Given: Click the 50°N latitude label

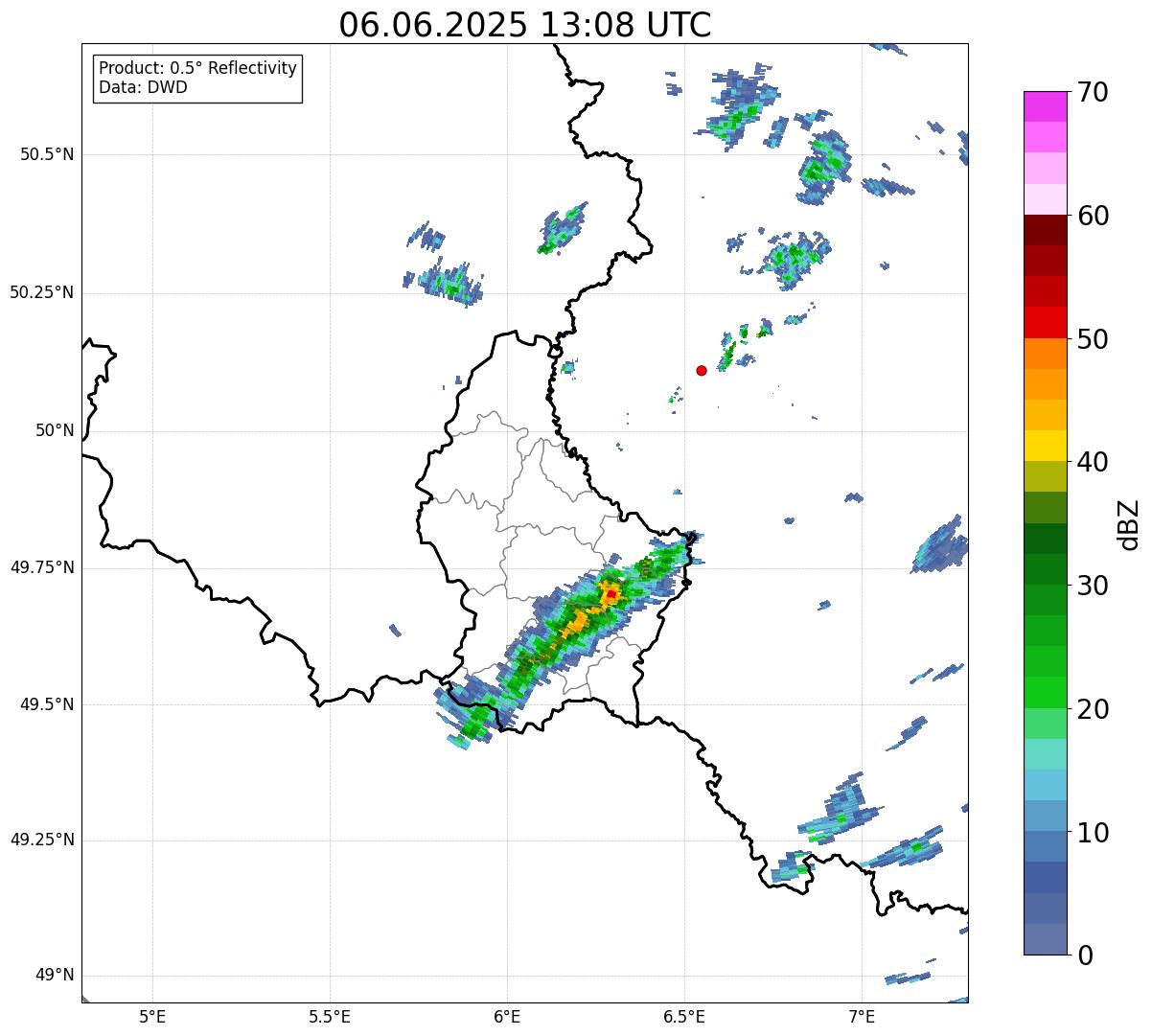Looking at the screenshot, I should 55,430.
